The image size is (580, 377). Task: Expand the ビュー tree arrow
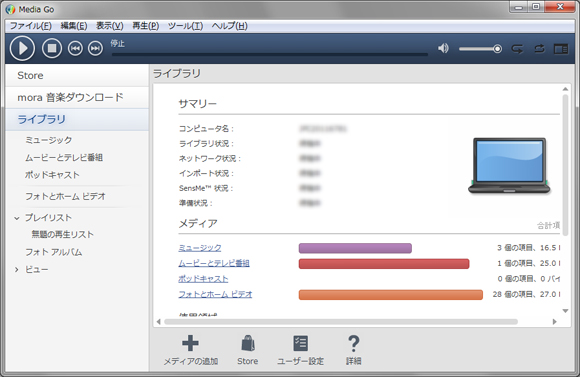(17, 270)
